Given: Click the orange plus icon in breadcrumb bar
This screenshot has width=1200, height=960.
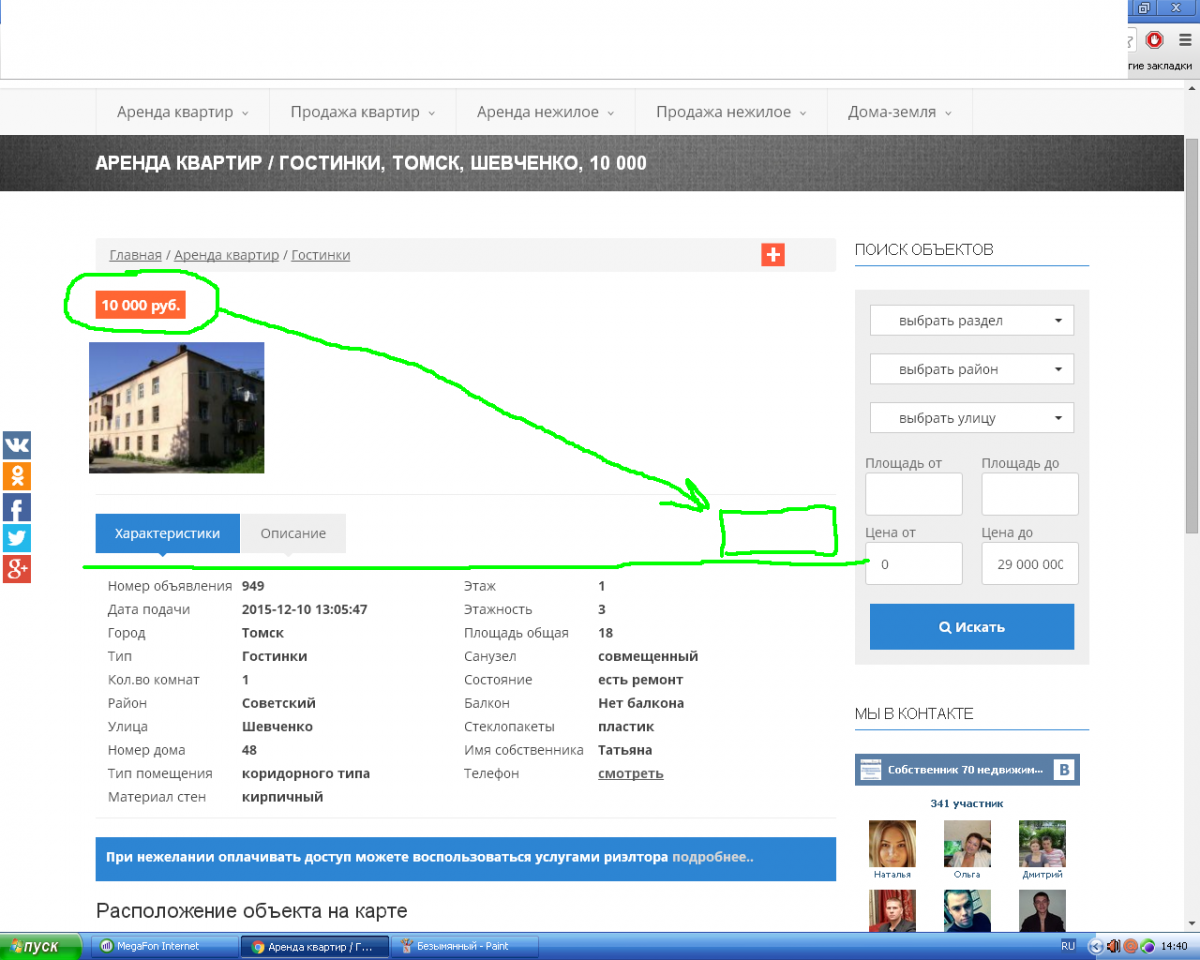Looking at the screenshot, I should point(773,254).
